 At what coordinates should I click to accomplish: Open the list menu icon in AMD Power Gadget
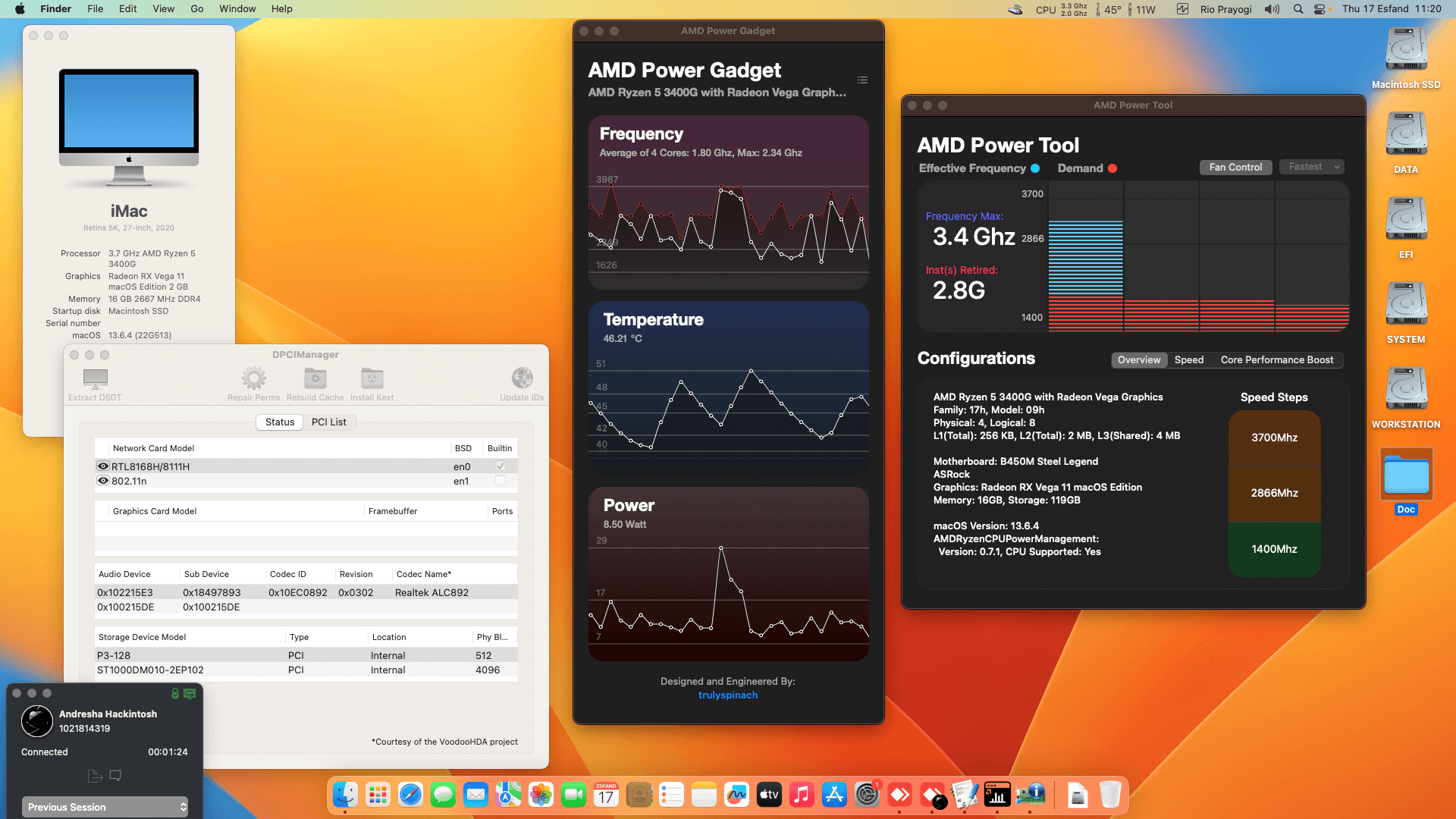[861, 80]
